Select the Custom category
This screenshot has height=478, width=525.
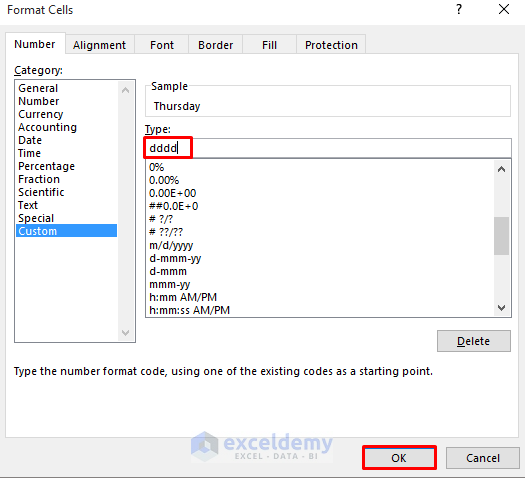67,231
